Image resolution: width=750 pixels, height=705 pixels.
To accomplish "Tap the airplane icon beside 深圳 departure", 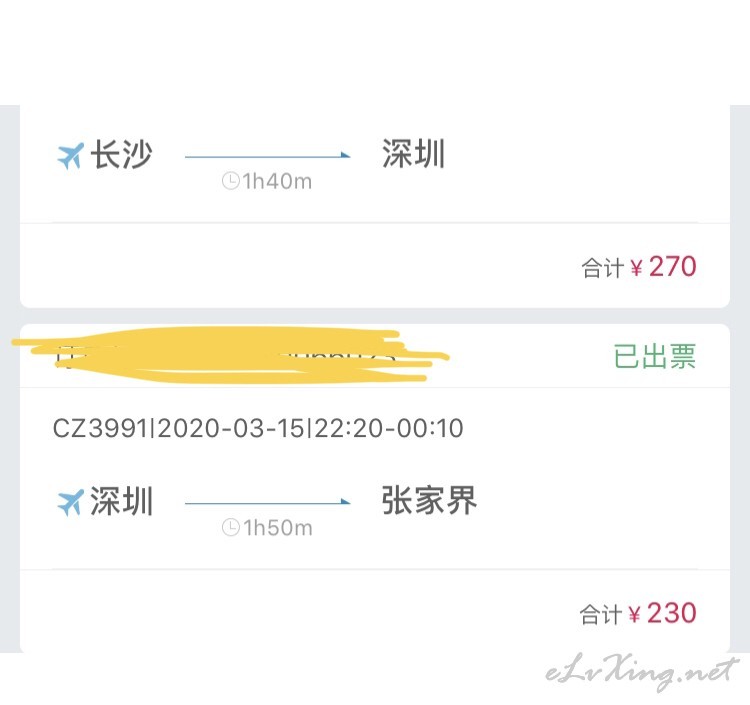I will (71, 503).
